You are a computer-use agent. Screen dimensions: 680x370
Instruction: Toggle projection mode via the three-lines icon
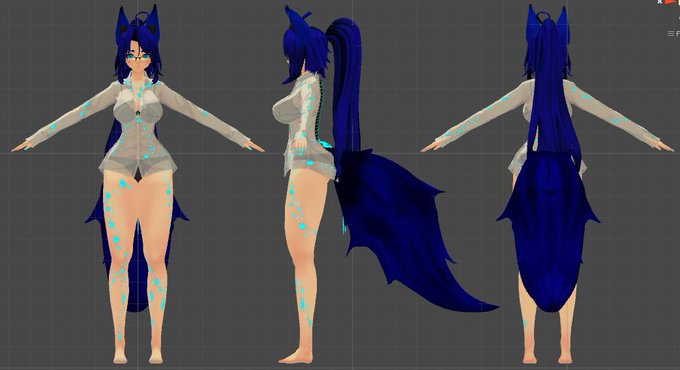(x=670, y=33)
